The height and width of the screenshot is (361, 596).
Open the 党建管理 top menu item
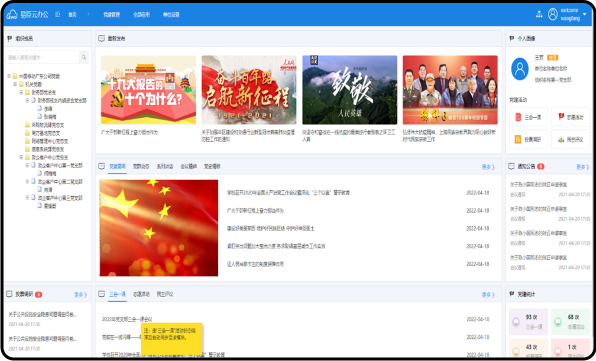pos(111,14)
